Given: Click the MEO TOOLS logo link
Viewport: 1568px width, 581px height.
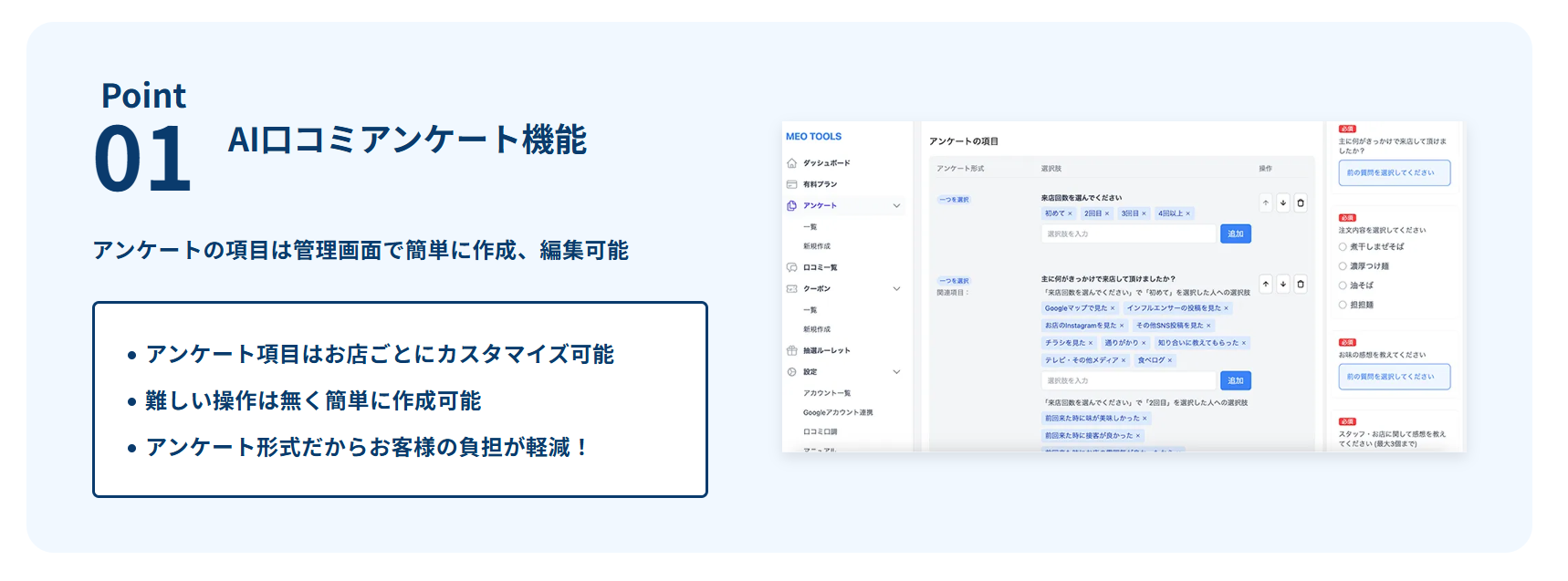Looking at the screenshot, I should click(x=813, y=137).
